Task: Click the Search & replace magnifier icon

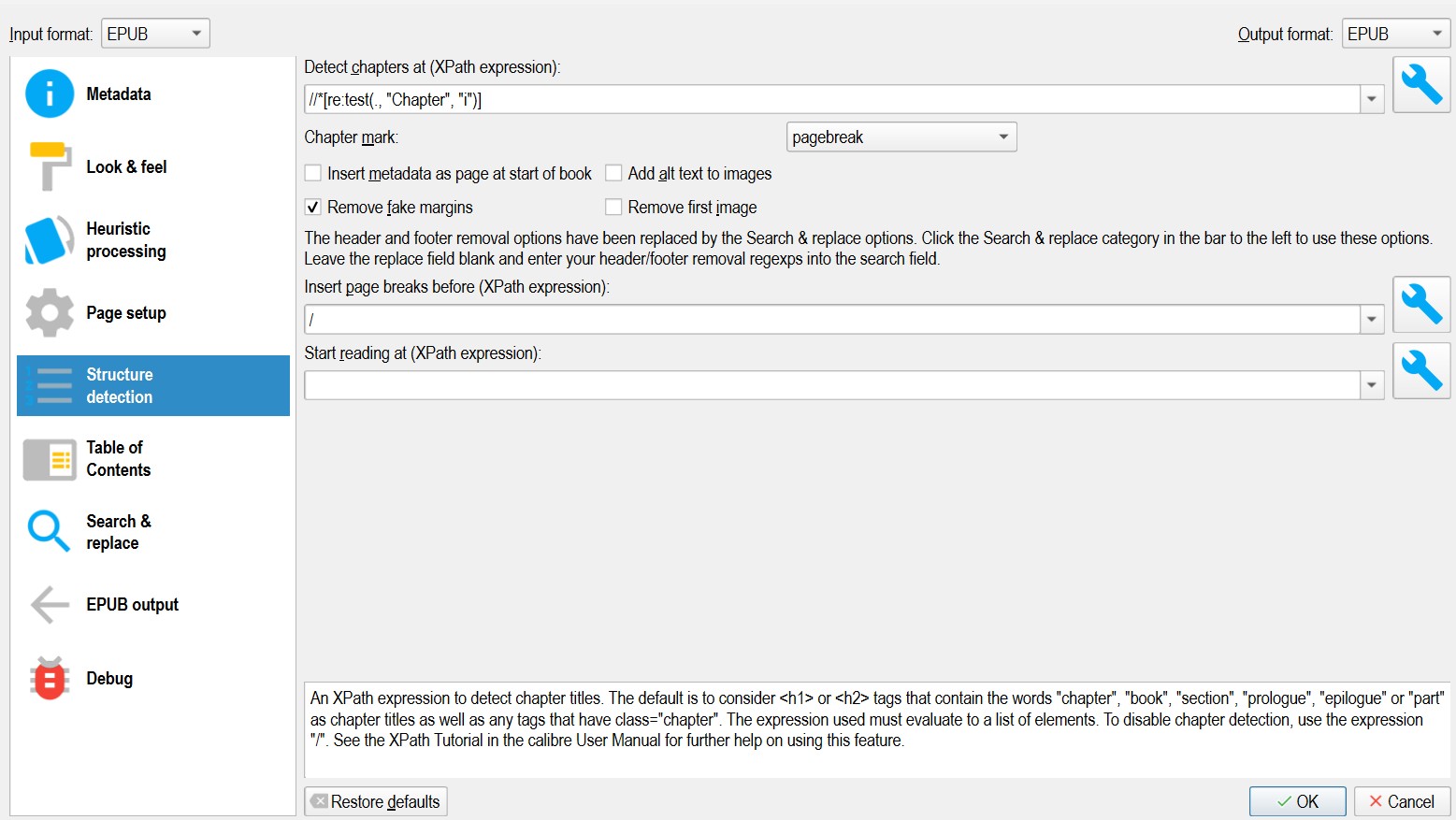Action: coord(50,531)
